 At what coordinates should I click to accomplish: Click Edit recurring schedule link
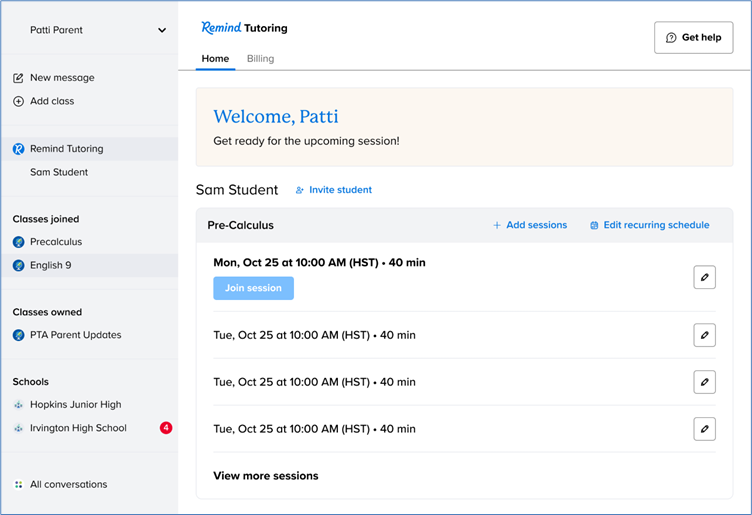click(649, 225)
